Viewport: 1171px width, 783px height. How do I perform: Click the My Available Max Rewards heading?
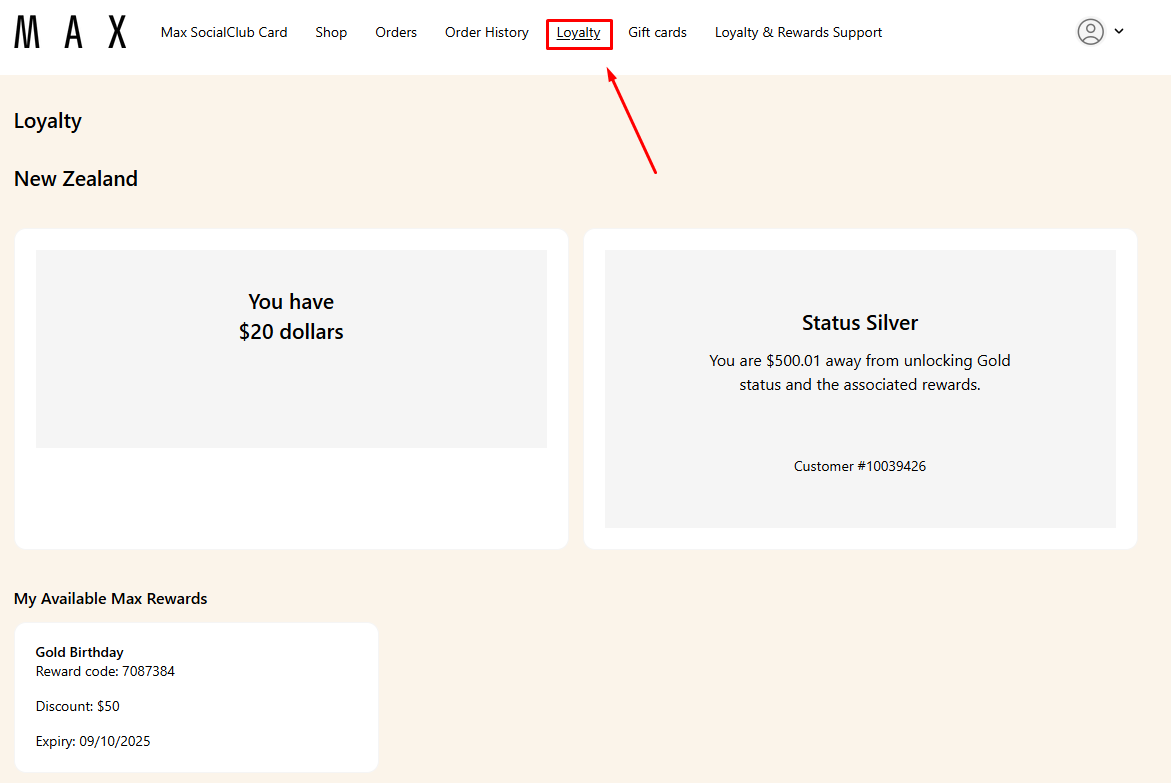pyautogui.click(x=111, y=599)
